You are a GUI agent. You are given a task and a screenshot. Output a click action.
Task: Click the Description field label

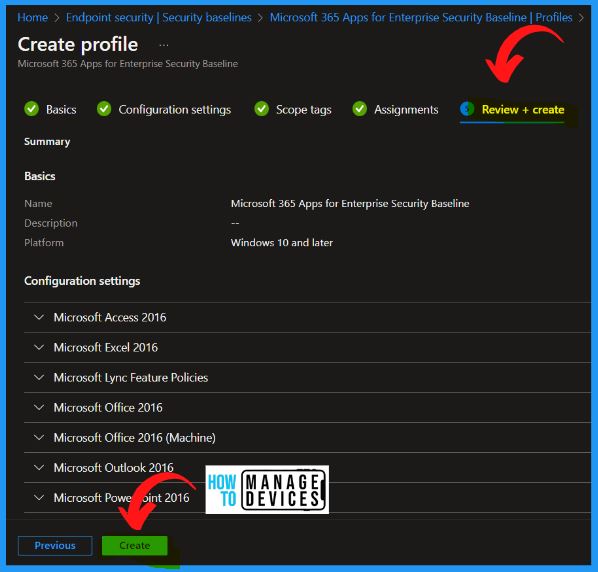51,223
